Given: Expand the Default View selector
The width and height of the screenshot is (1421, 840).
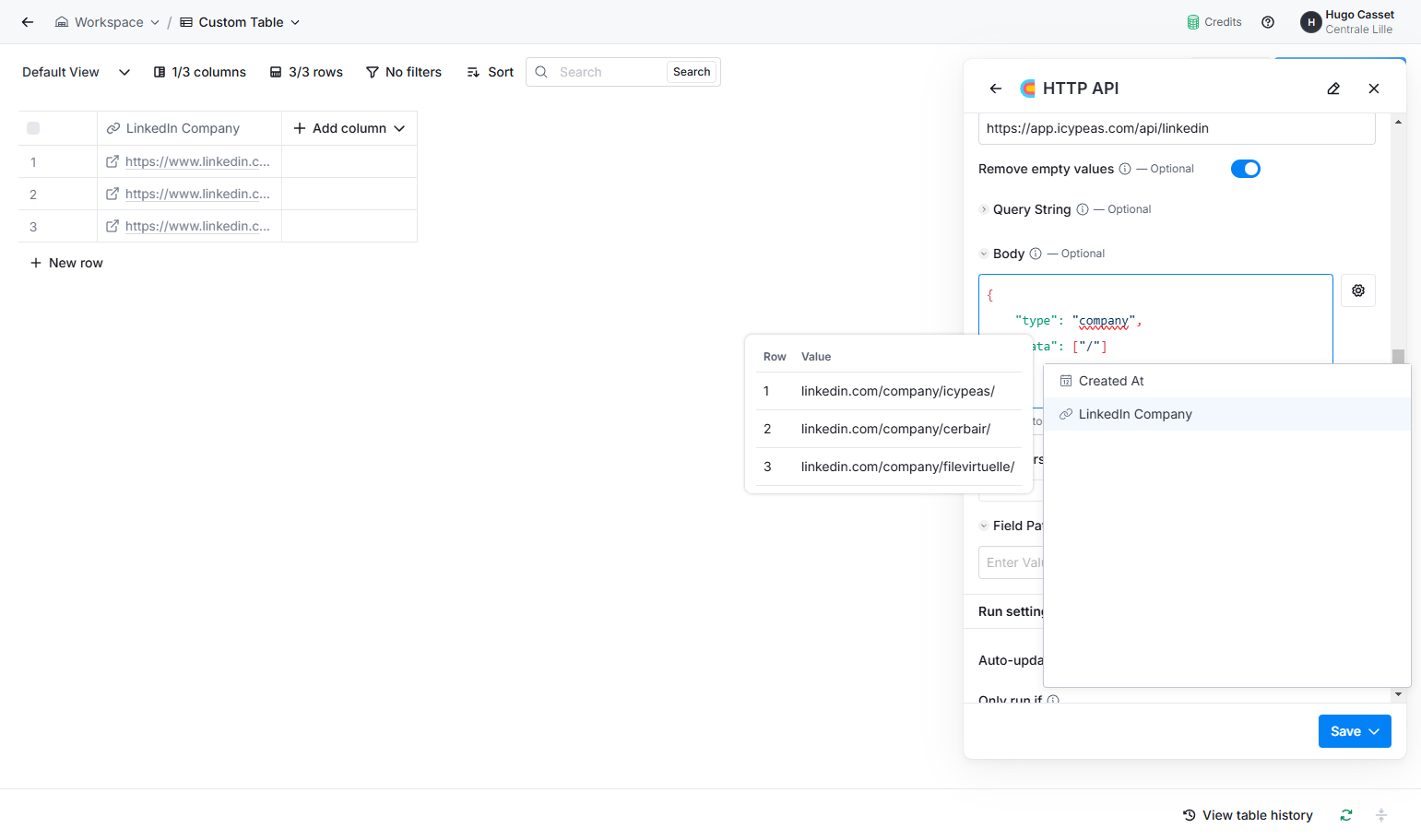Looking at the screenshot, I should click(77, 72).
